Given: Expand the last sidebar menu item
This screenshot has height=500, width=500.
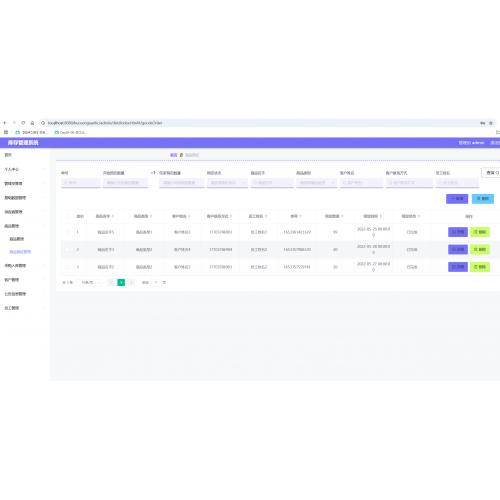Looking at the screenshot, I should 25,308.
